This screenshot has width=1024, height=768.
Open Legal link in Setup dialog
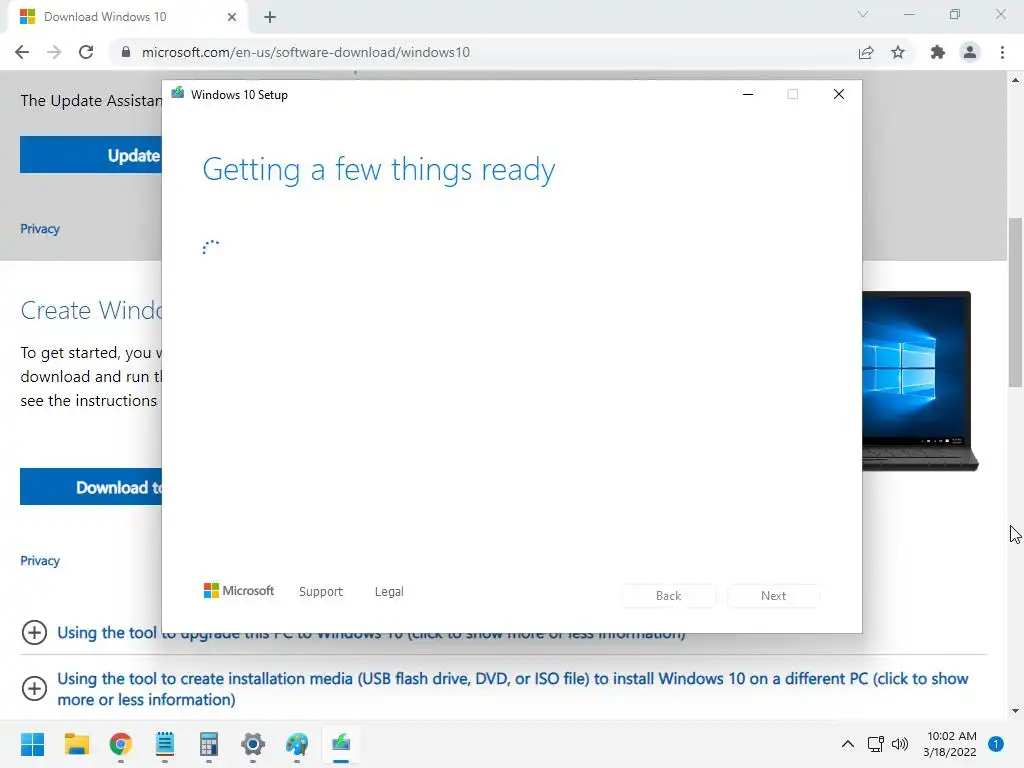click(389, 592)
